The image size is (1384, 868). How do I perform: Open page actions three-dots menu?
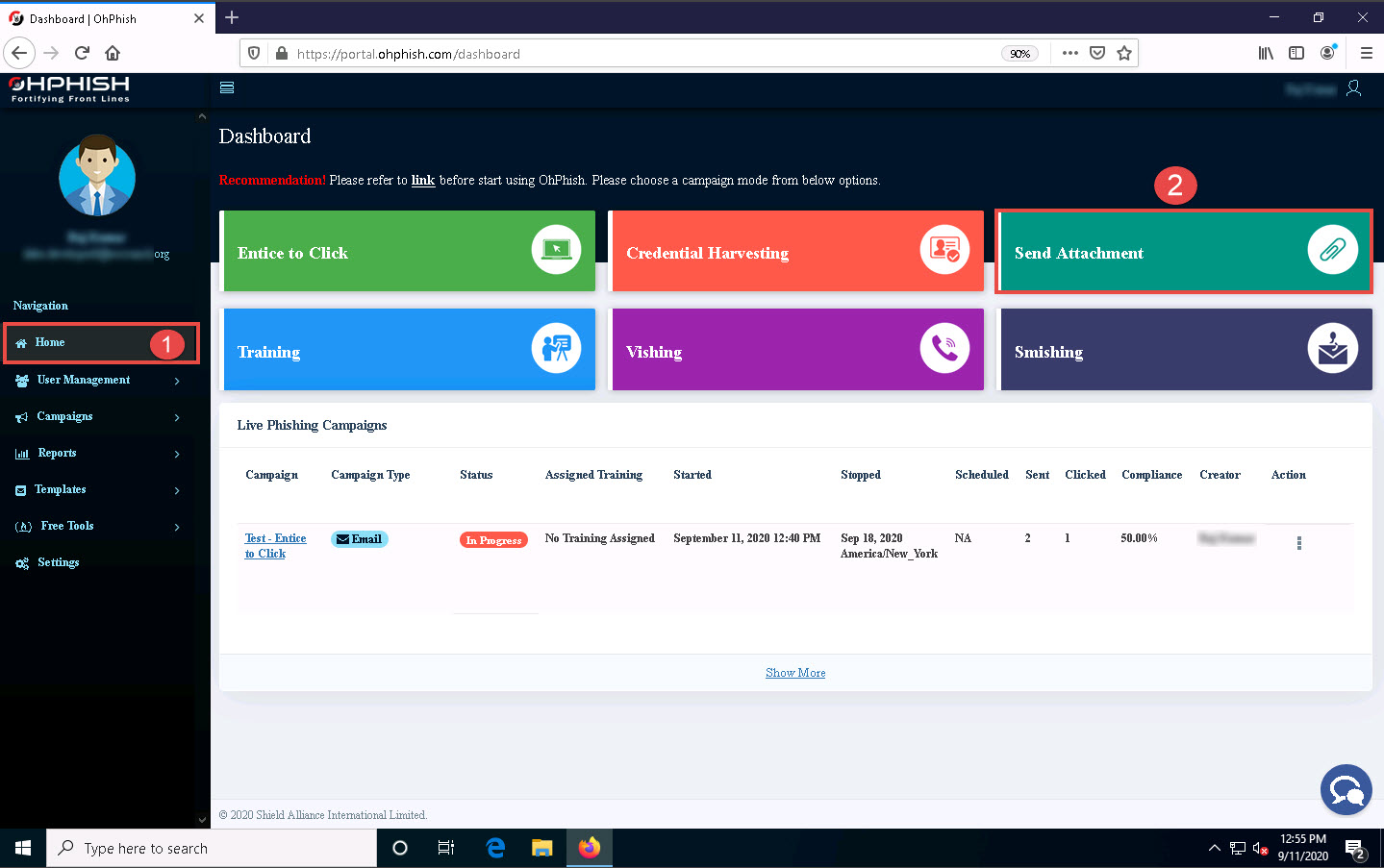(1070, 53)
